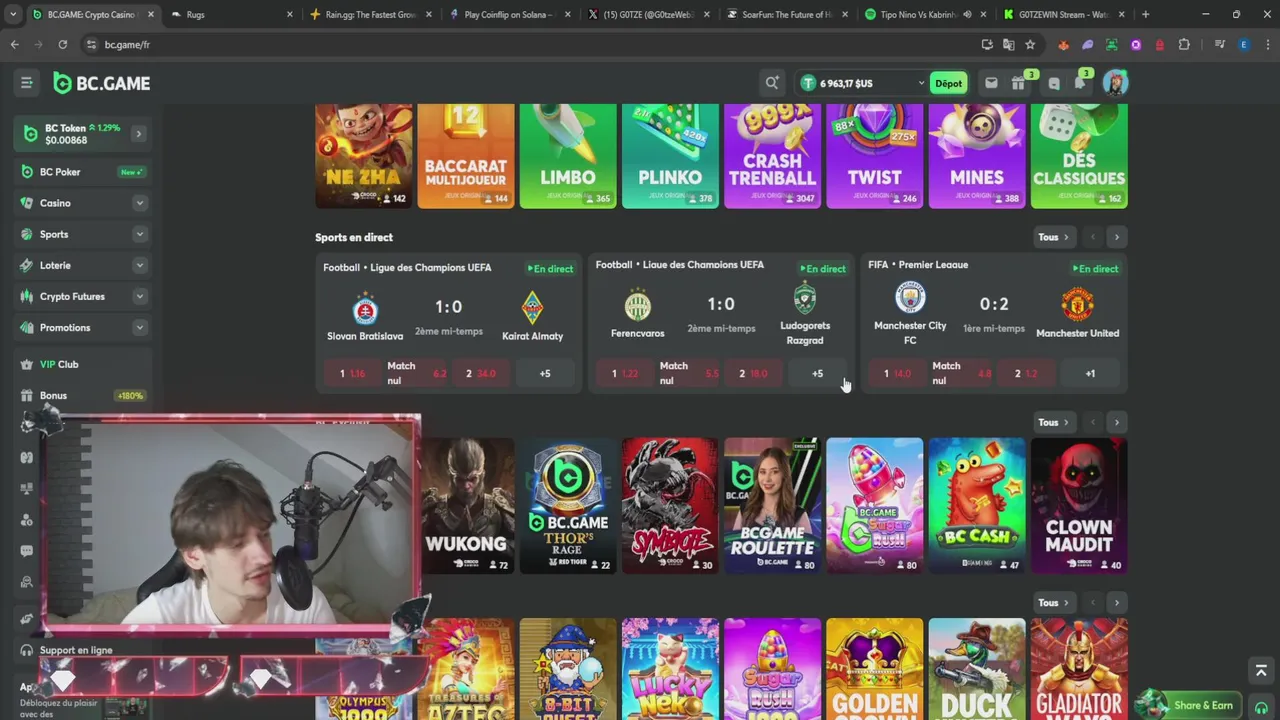The image size is (1280, 720).
Task: Click the Casino cards icon in sidebar
Action: pyautogui.click(x=27, y=203)
